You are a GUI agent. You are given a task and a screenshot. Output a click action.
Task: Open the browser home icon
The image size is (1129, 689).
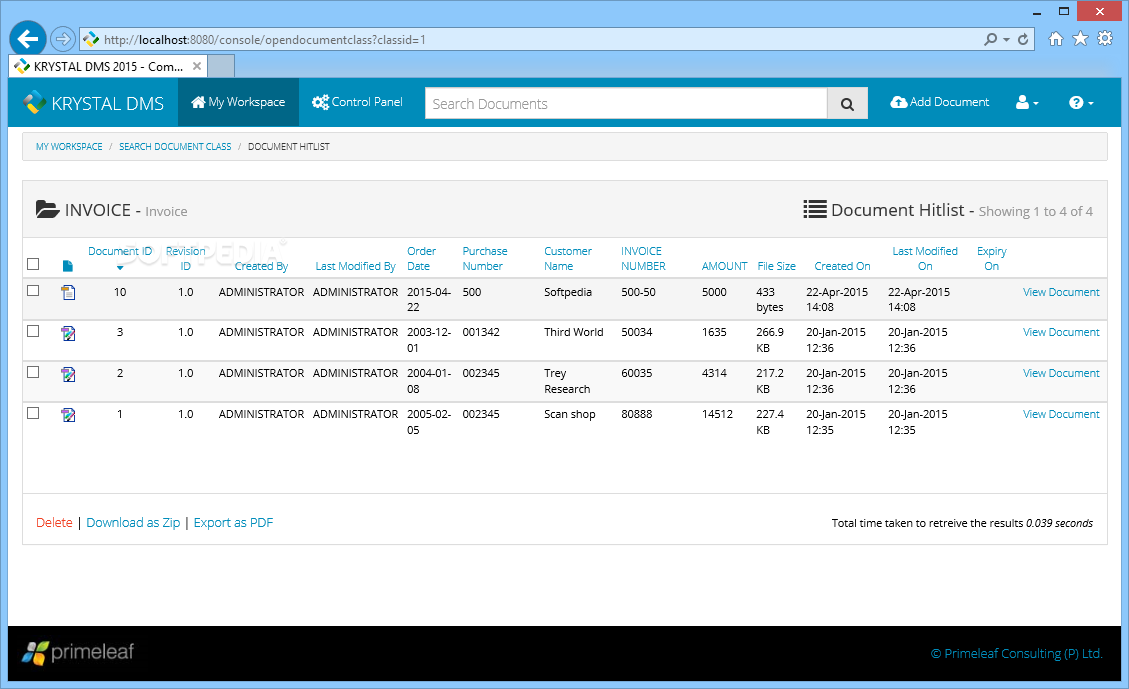pos(1056,39)
